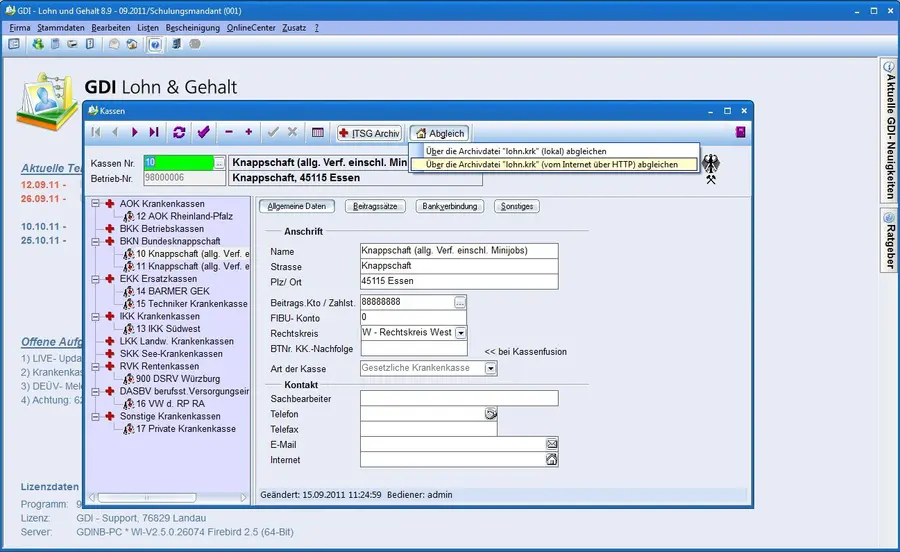This screenshot has width=900, height=552.
Task: Click the house icon beside Internet field
Action: [551, 460]
